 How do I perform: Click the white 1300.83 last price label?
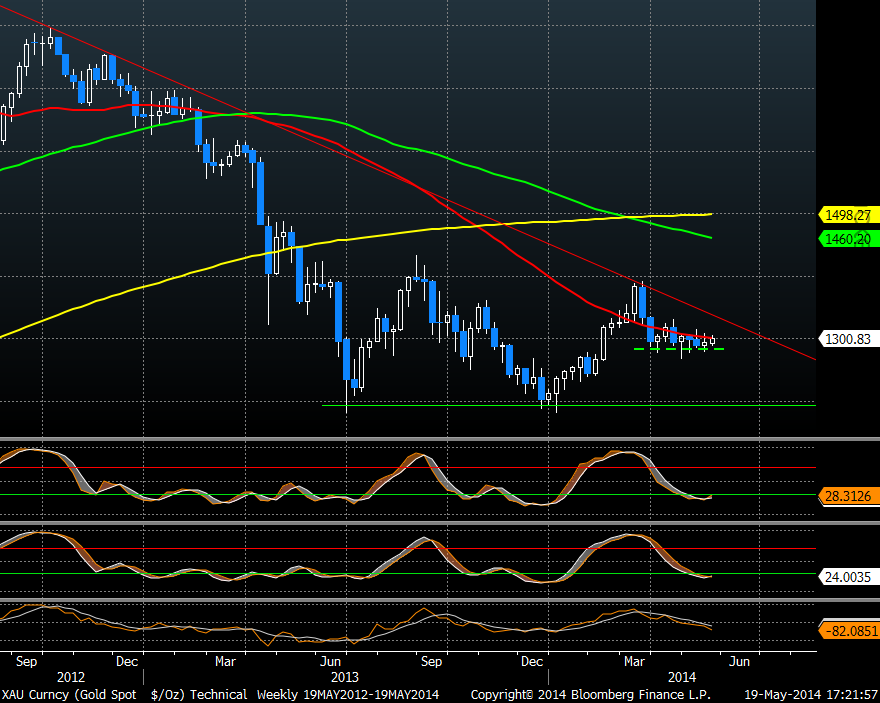849,339
